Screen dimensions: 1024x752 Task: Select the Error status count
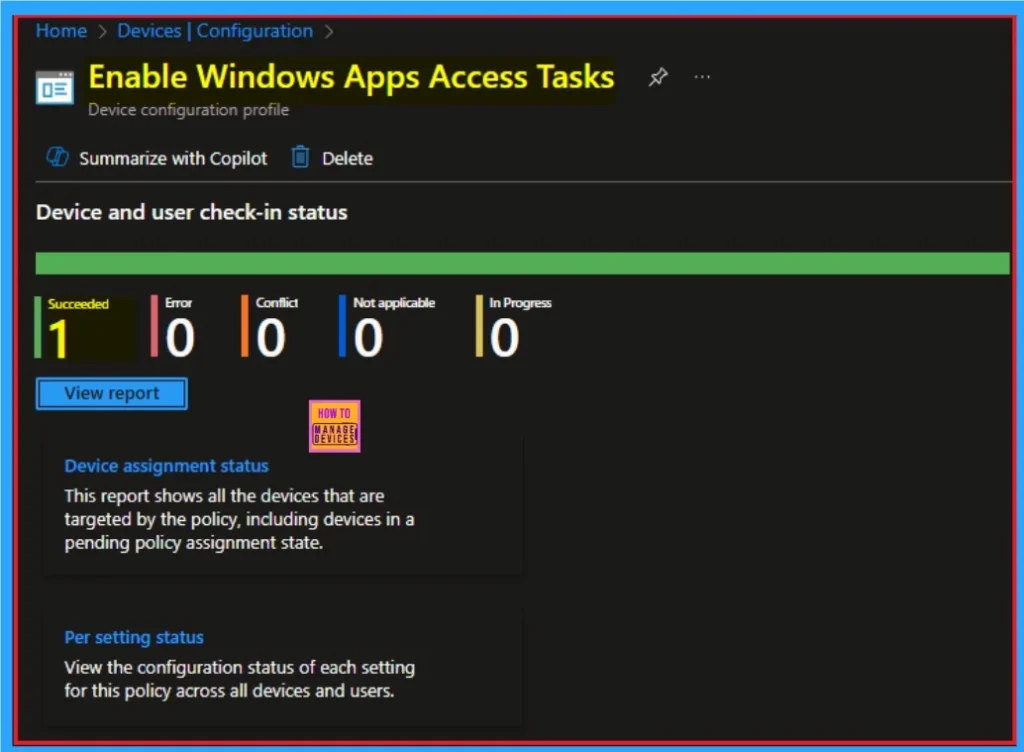[x=180, y=338]
